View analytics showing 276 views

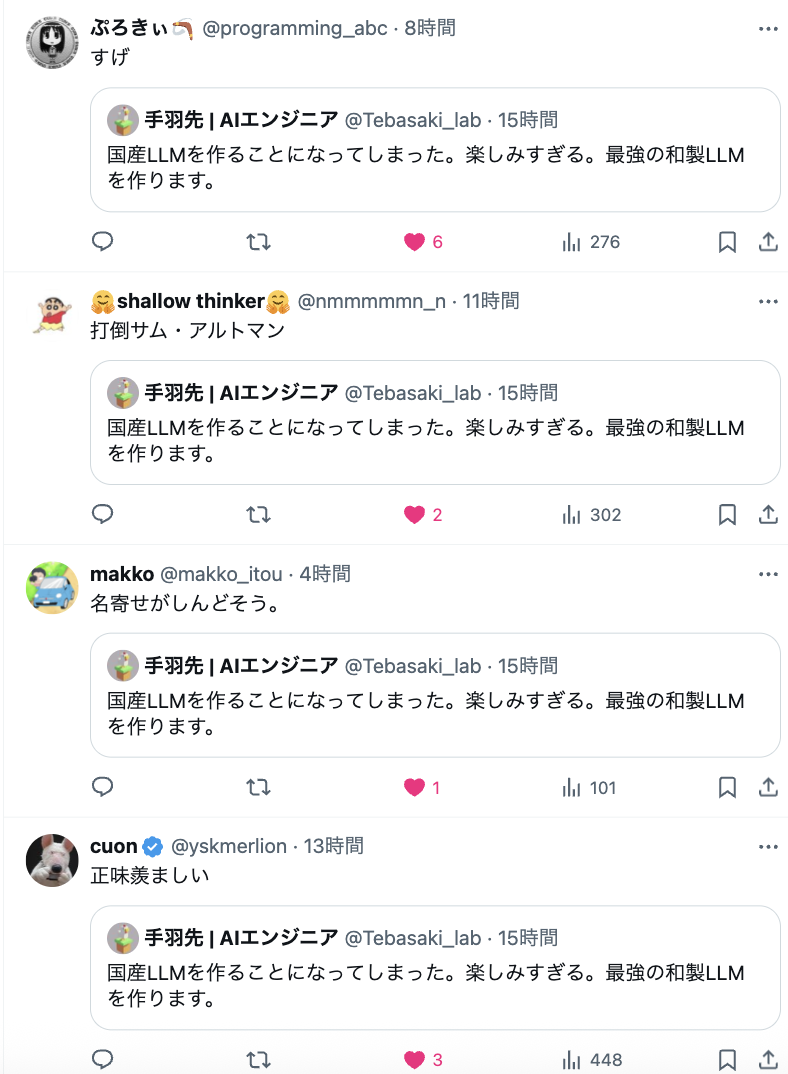pos(592,242)
